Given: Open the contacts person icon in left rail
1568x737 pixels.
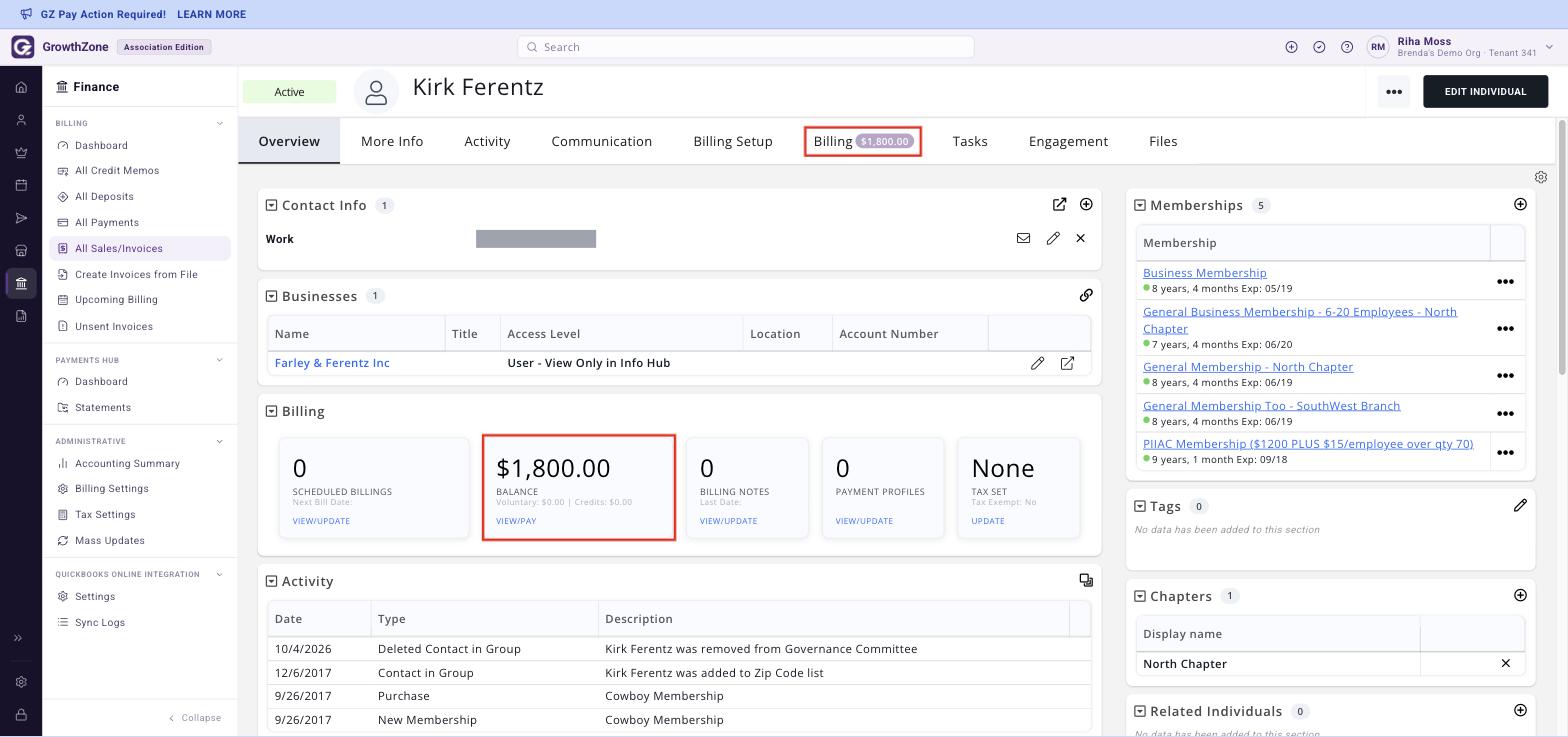Looking at the screenshot, I should [x=21, y=120].
